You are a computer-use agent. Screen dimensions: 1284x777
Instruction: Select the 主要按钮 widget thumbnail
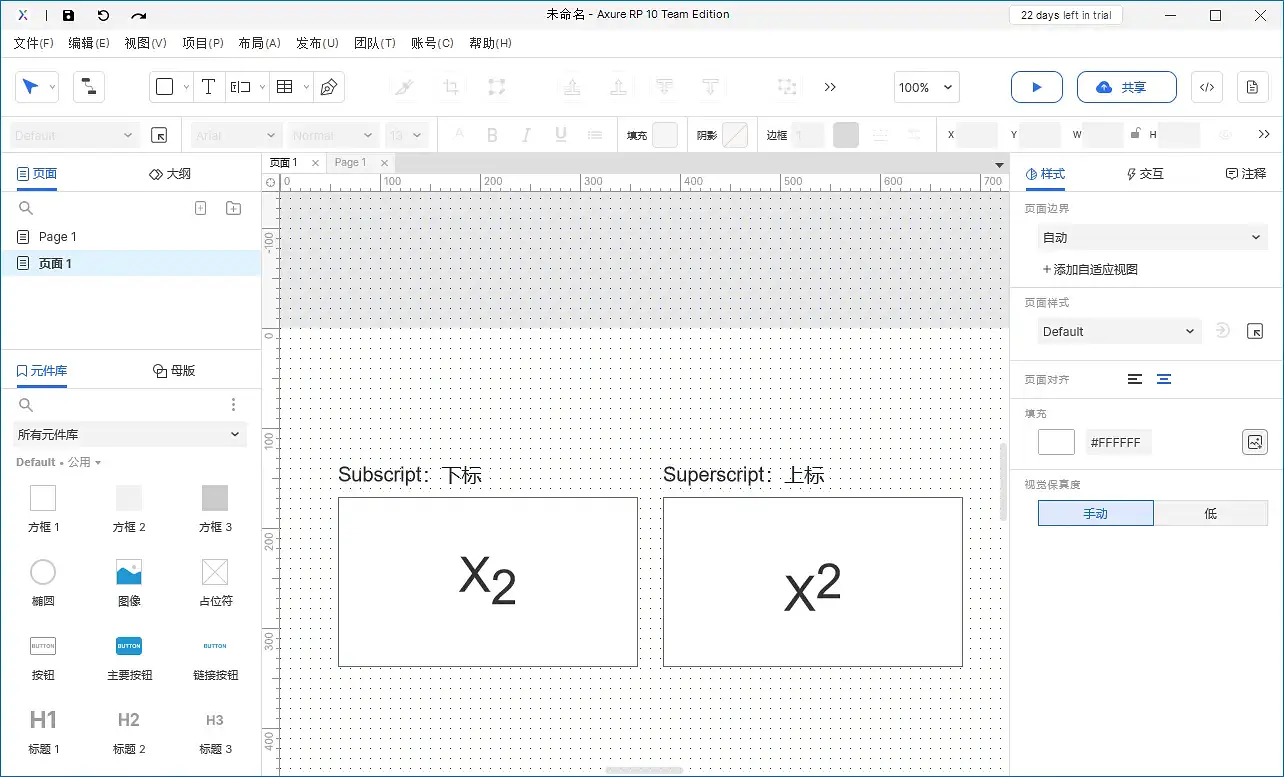pyautogui.click(x=128, y=647)
